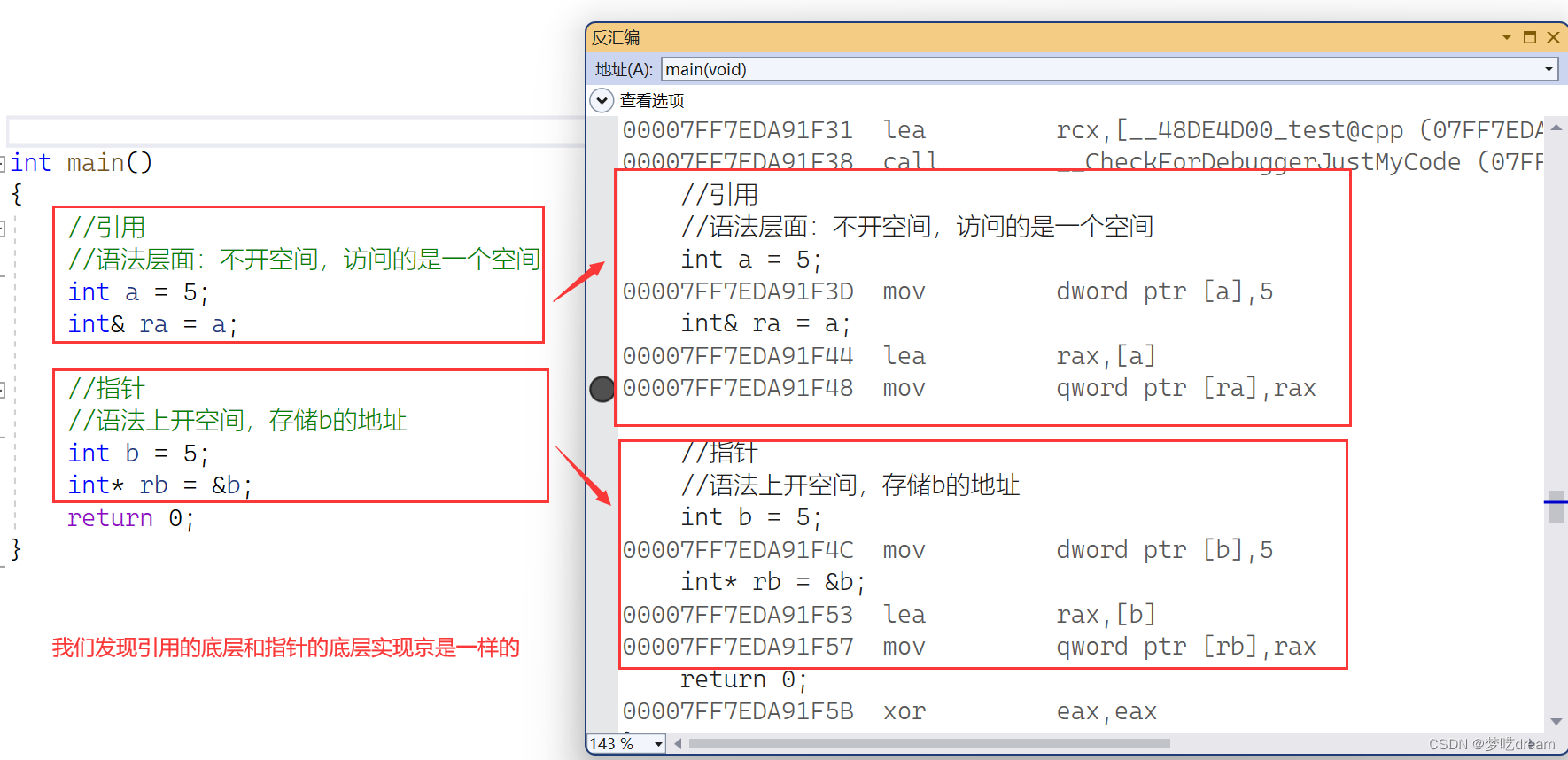Click 'int& ra = a;' source line in disassembly

tap(765, 324)
